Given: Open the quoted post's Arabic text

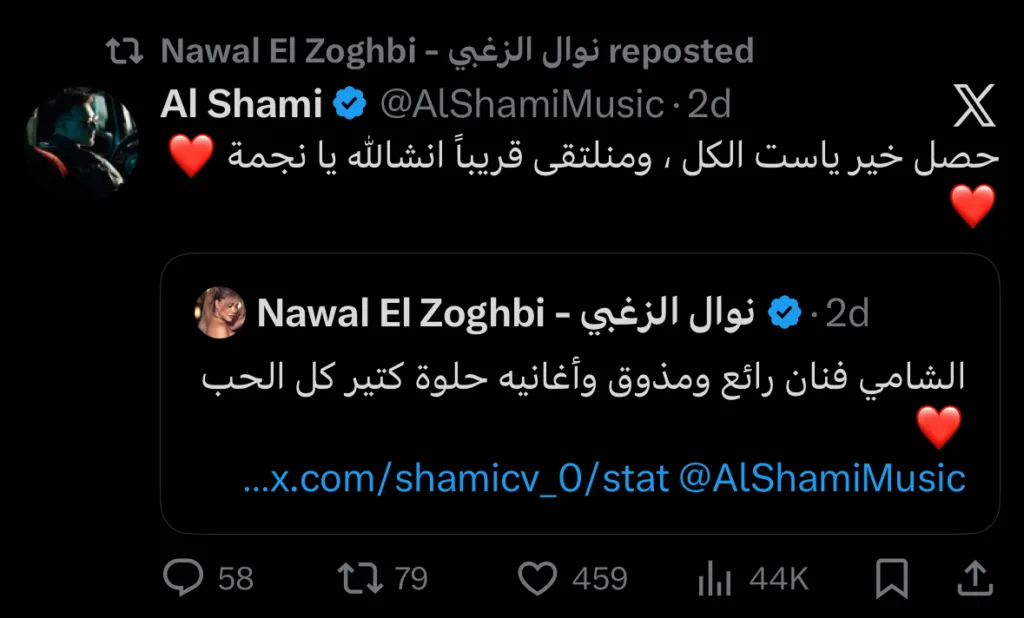Looking at the screenshot, I should coord(583,378).
